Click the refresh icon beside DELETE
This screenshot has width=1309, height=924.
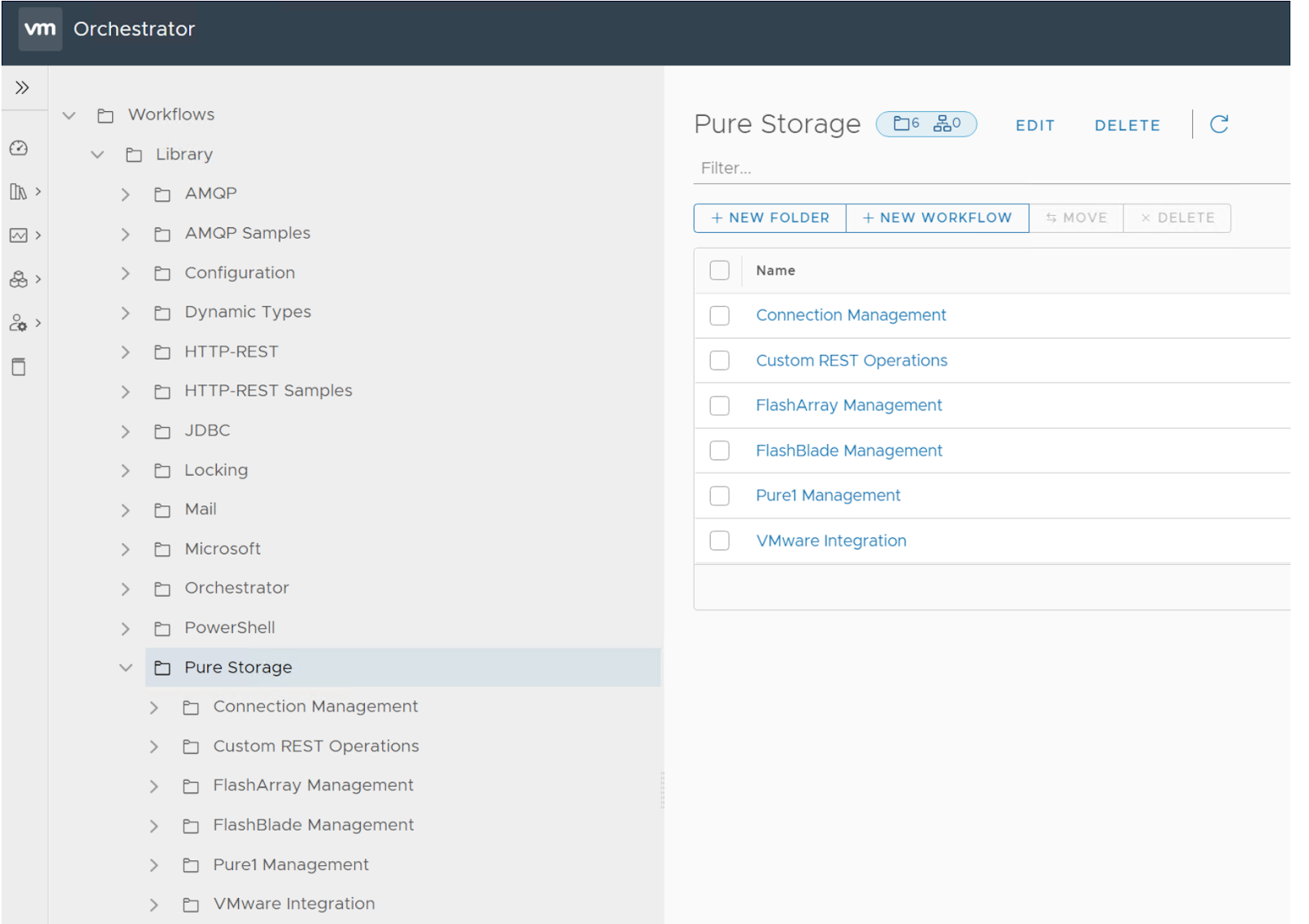click(1219, 124)
